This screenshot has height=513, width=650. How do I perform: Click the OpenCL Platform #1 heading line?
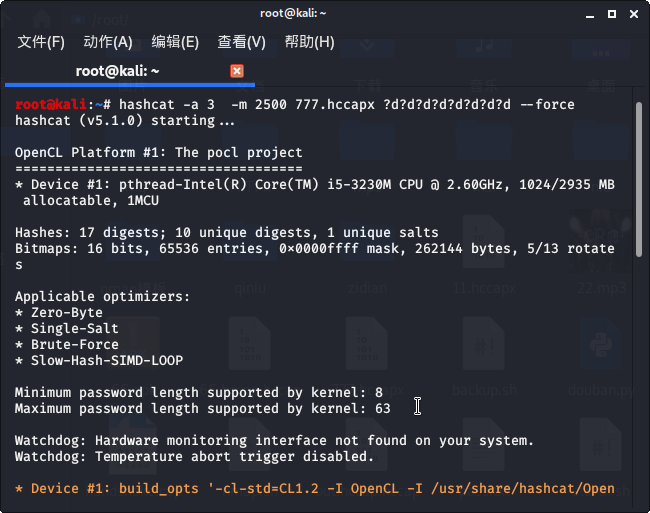pos(159,152)
